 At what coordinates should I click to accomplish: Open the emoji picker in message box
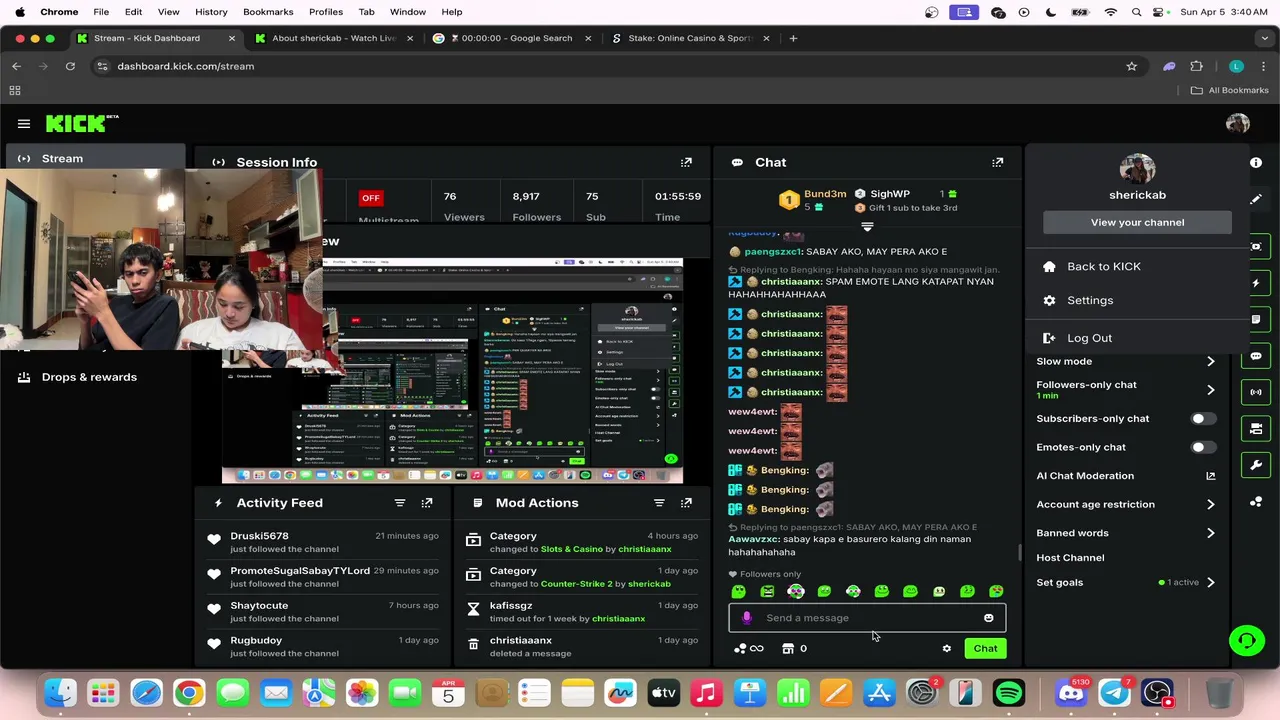click(989, 618)
